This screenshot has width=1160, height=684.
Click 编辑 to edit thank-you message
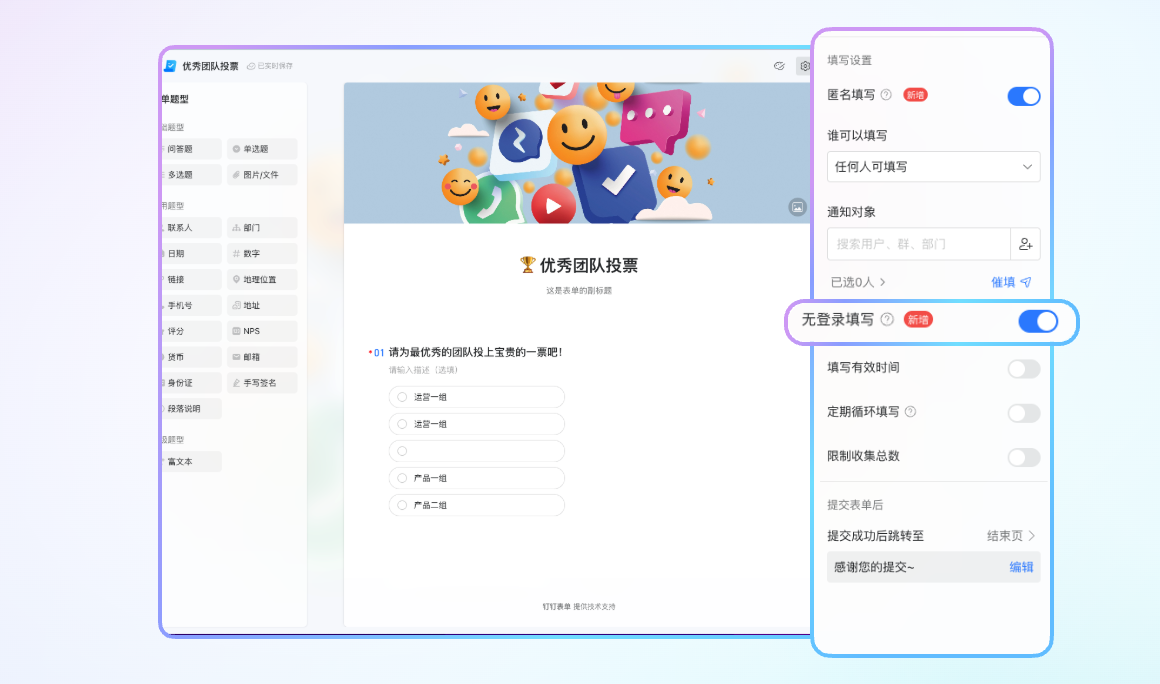point(1021,567)
